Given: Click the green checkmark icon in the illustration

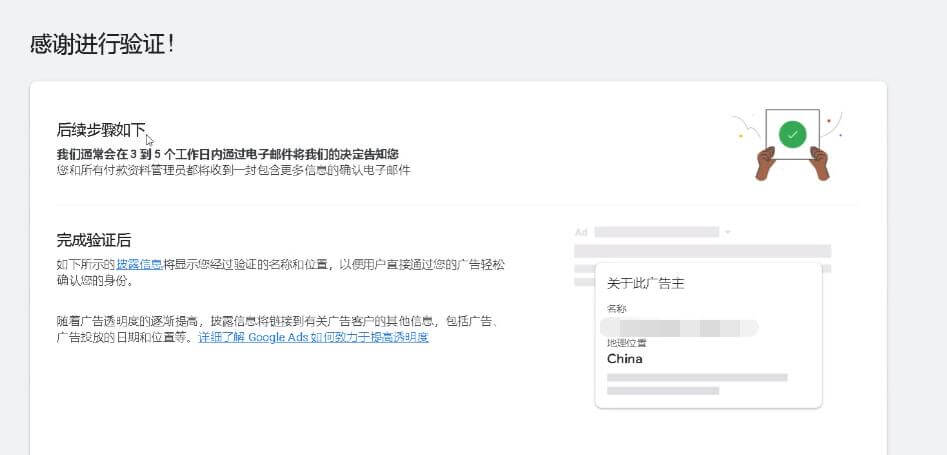Looking at the screenshot, I should pos(792,134).
